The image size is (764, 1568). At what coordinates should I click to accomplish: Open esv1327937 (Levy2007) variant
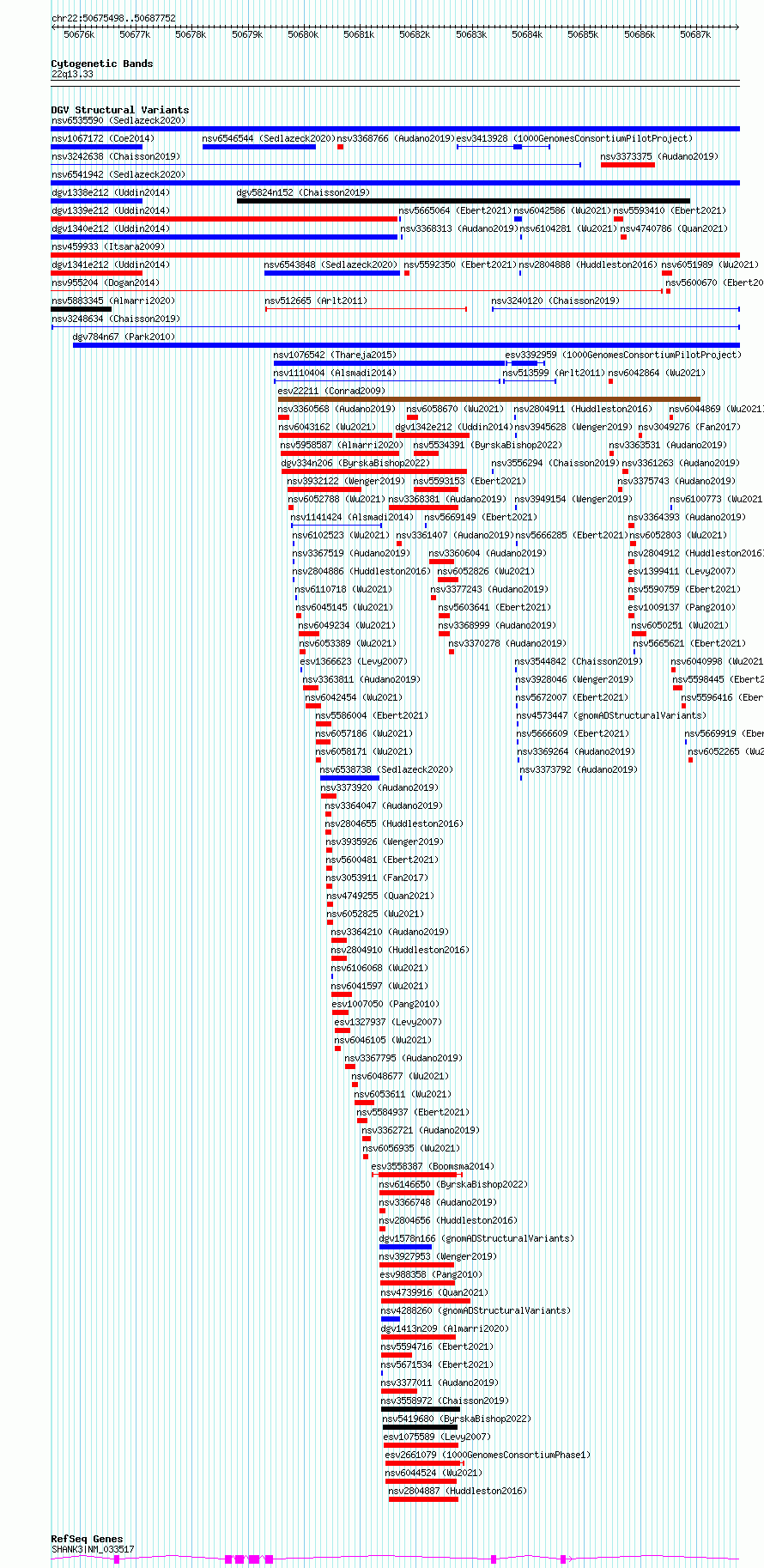(x=388, y=1022)
